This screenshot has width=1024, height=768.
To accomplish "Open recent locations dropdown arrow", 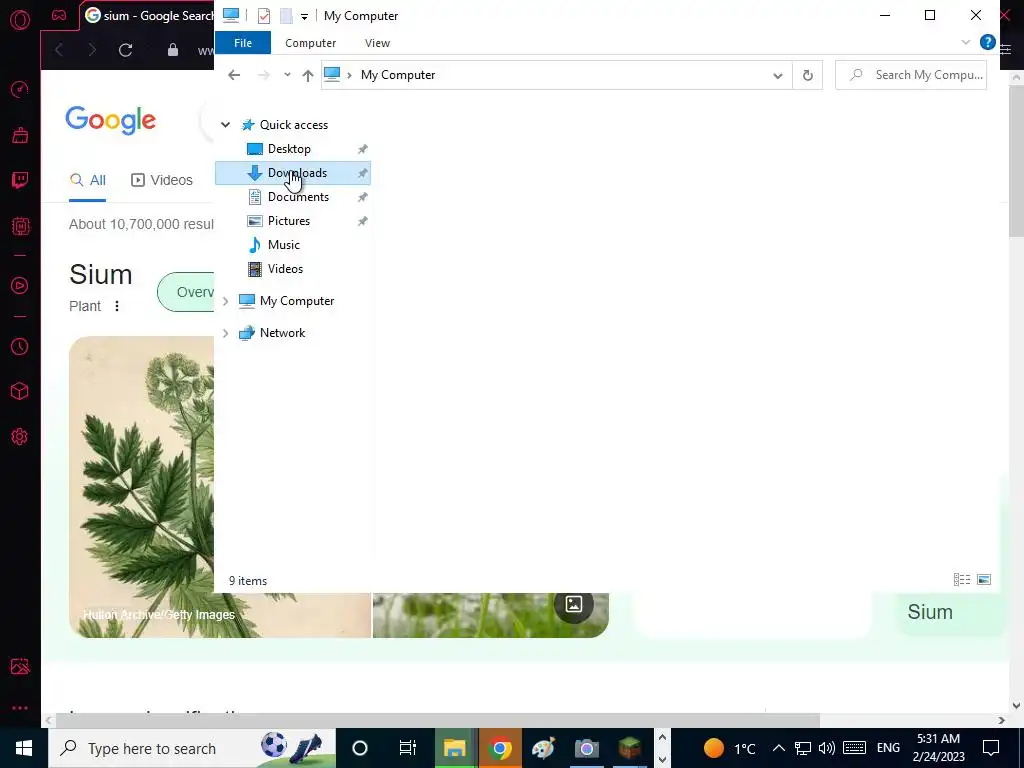I will coord(287,75).
